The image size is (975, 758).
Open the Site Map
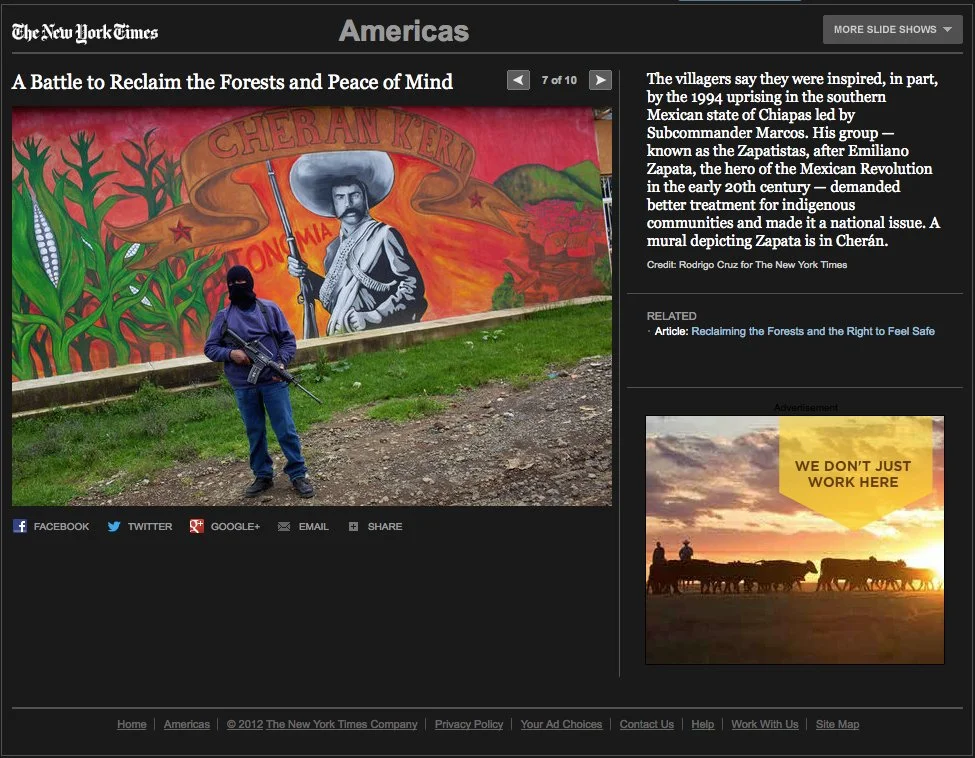837,724
